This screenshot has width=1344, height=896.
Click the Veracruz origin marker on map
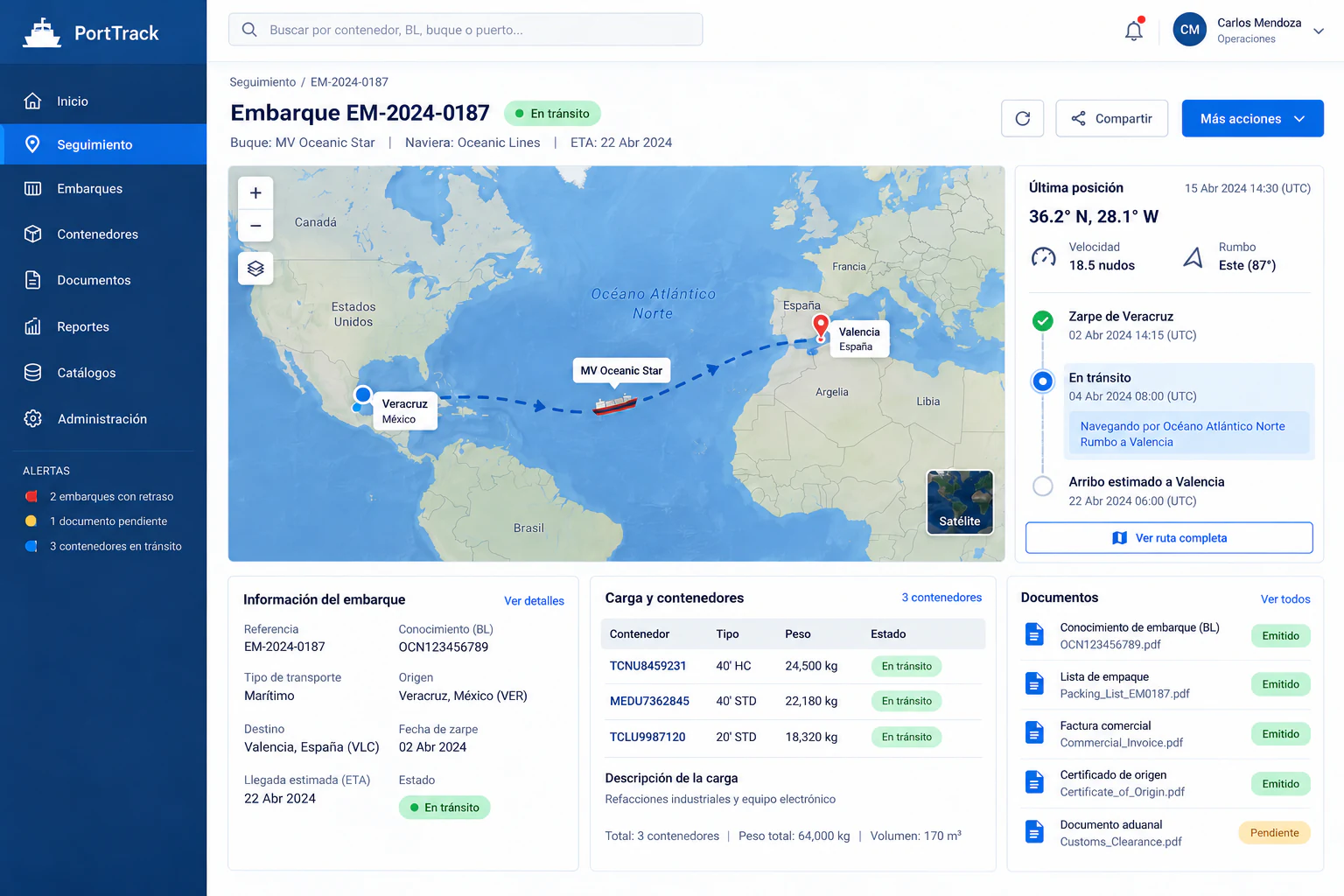pos(362,395)
